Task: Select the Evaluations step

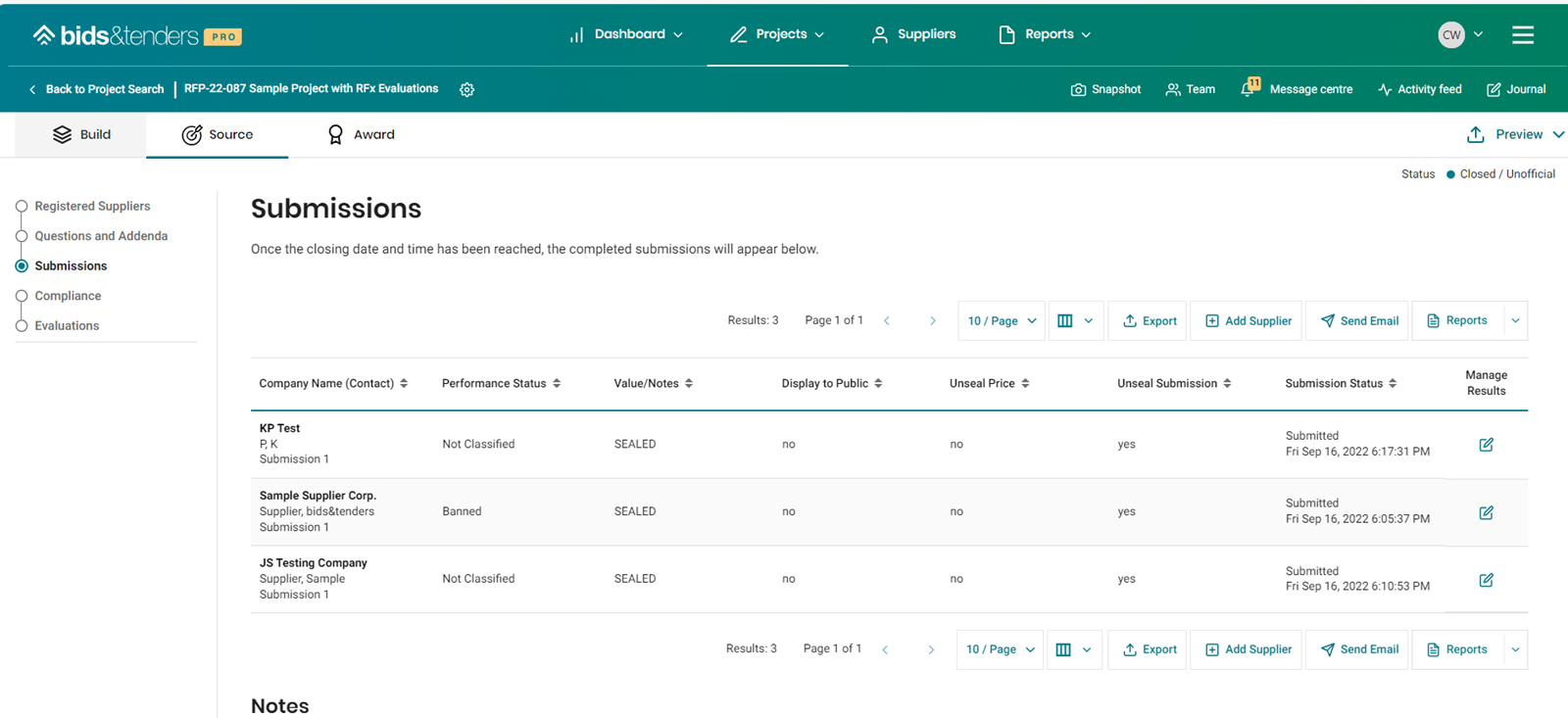Action: (67, 325)
